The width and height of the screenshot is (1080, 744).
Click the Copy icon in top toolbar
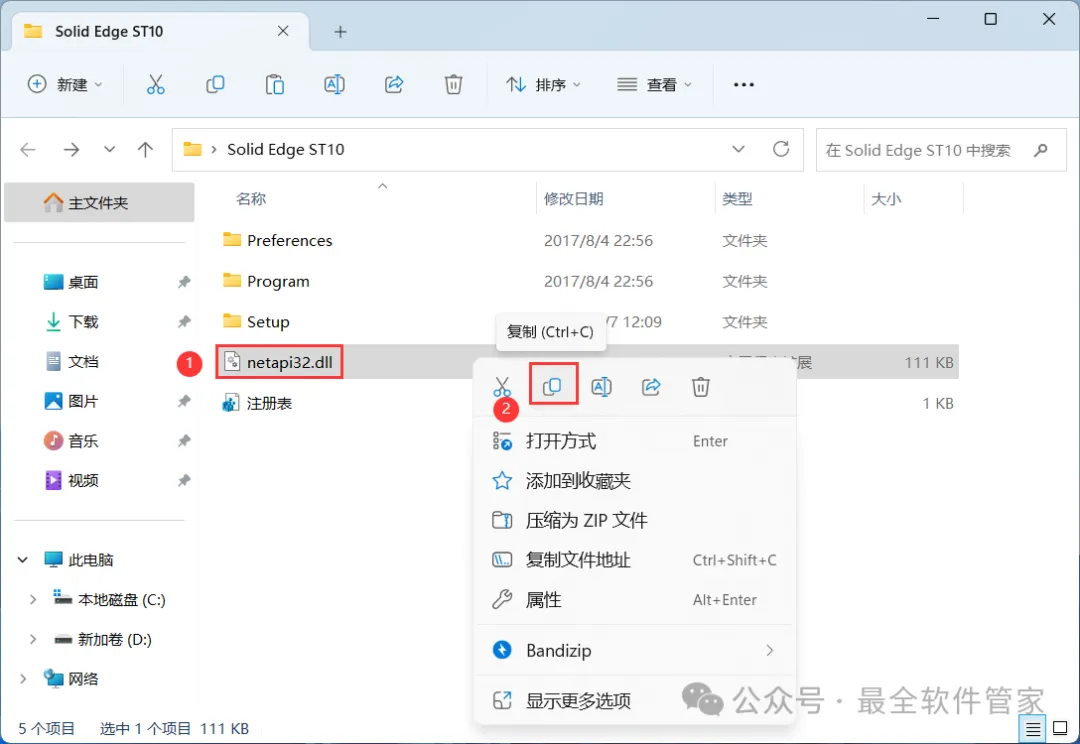click(215, 85)
